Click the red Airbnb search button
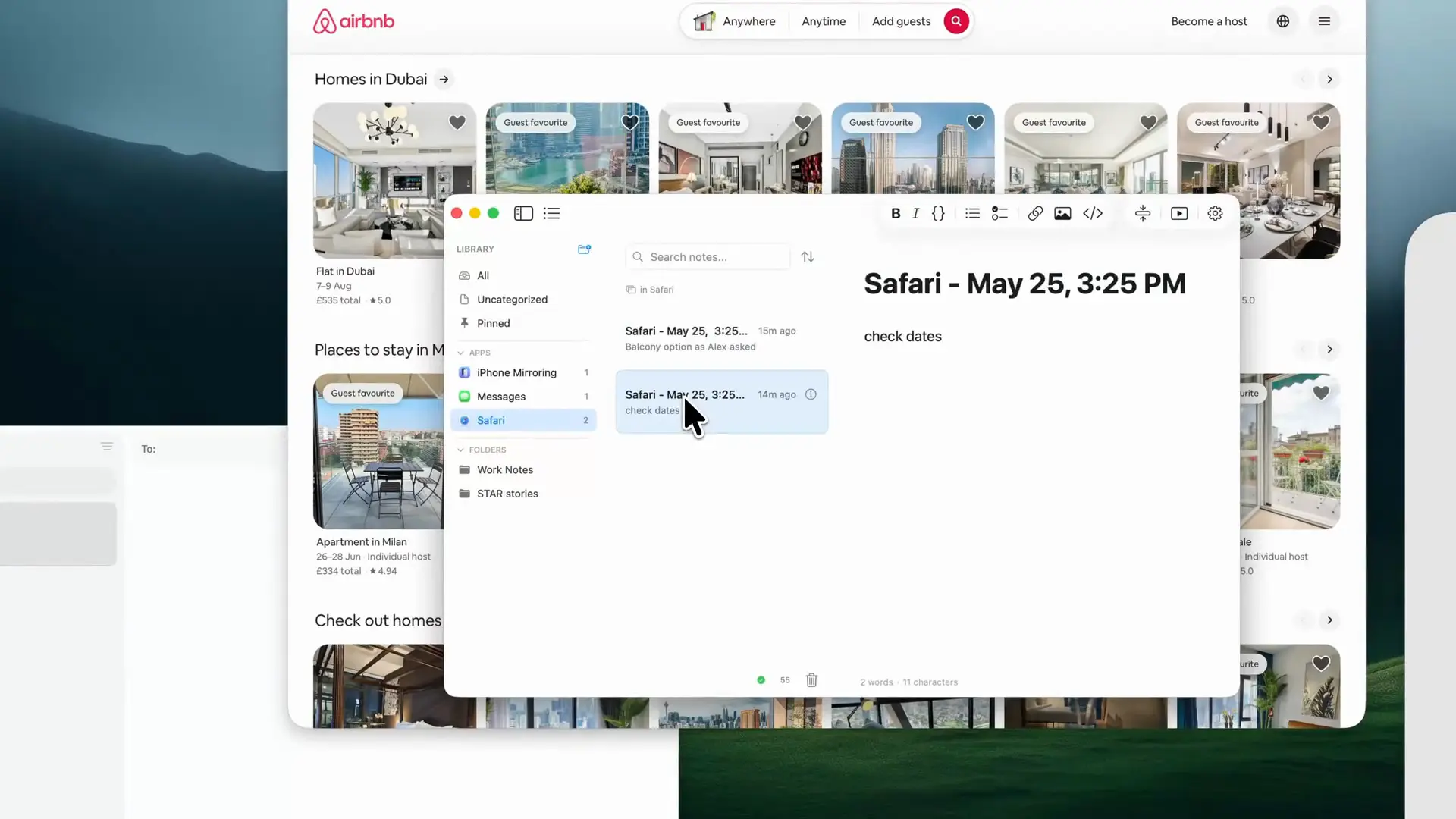1456x819 pixels. tap(956, 21)
